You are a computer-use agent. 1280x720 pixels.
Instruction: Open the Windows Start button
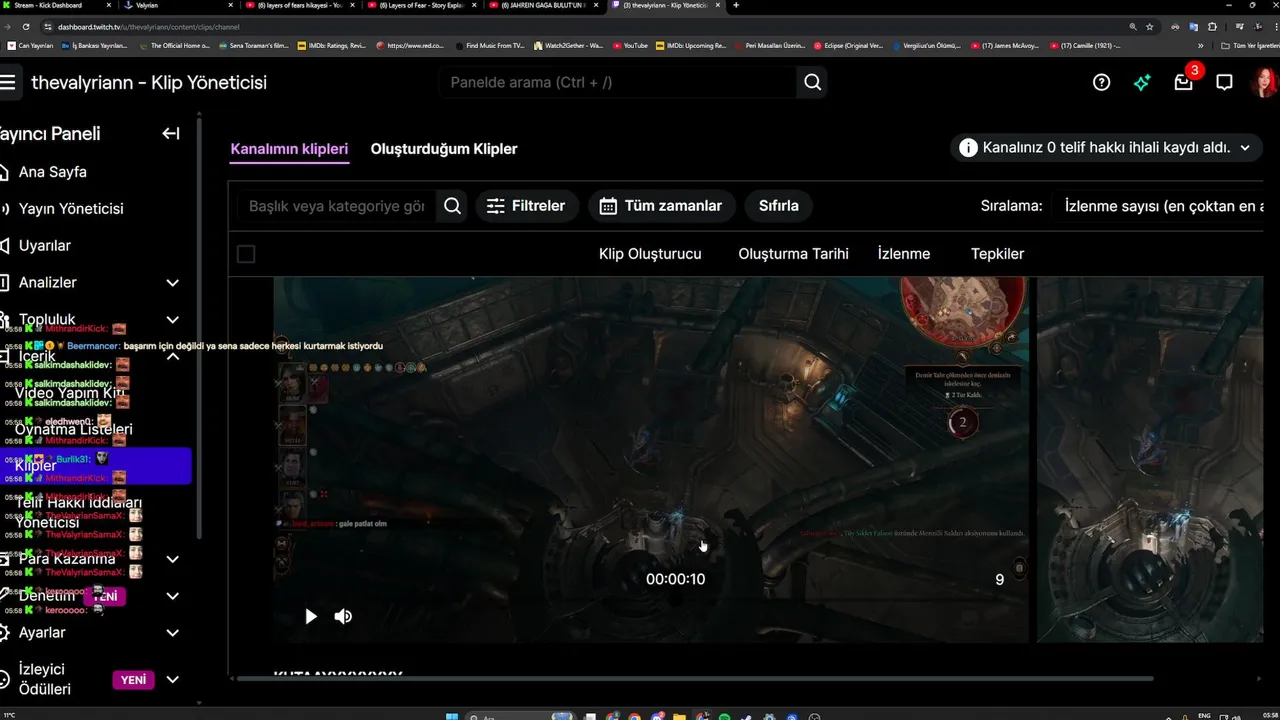tap(451, 716)
